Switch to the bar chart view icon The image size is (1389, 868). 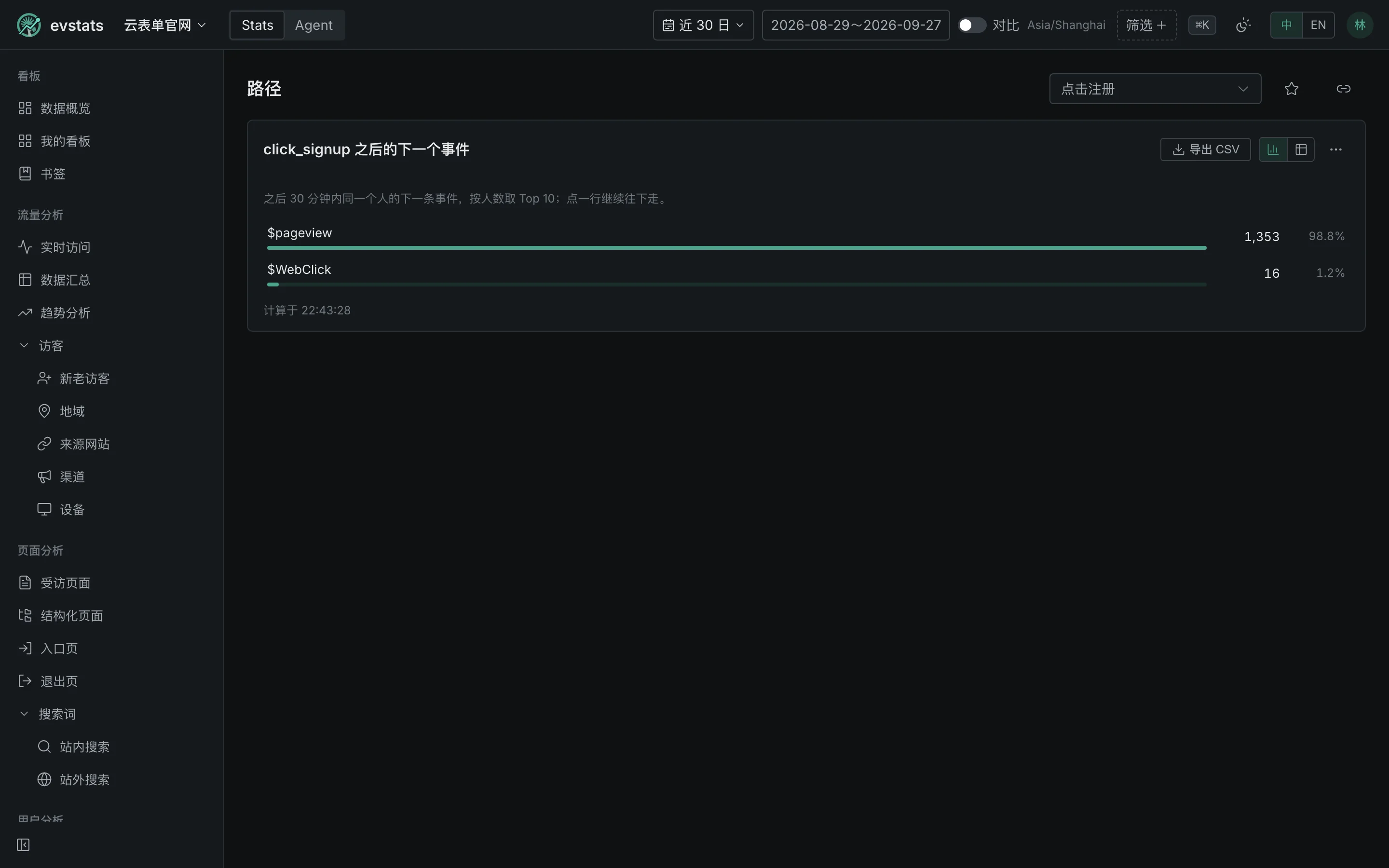1272,149
